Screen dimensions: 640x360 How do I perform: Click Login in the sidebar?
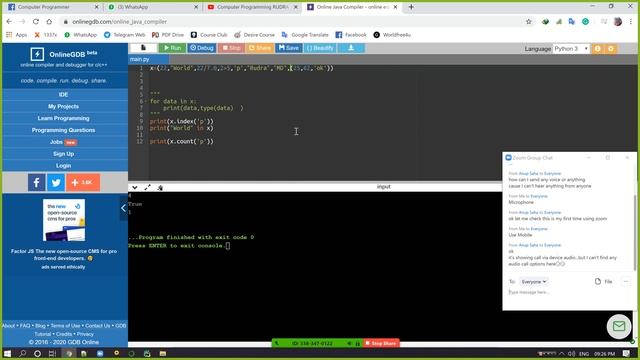tap(63, 166)
